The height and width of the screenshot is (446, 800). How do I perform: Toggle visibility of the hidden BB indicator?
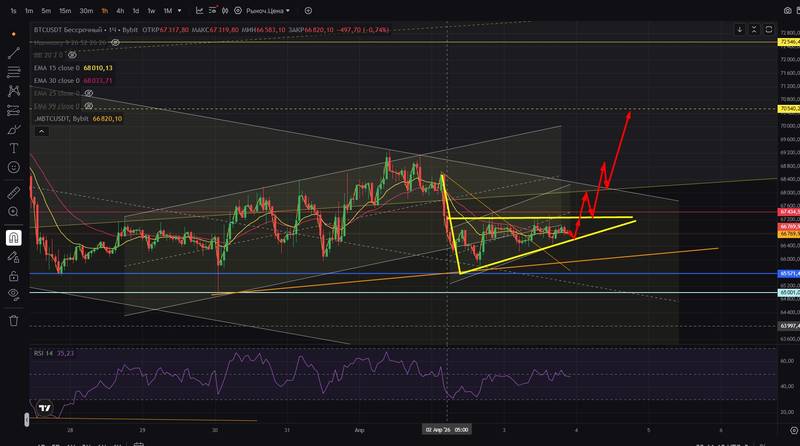coord(72,55)
